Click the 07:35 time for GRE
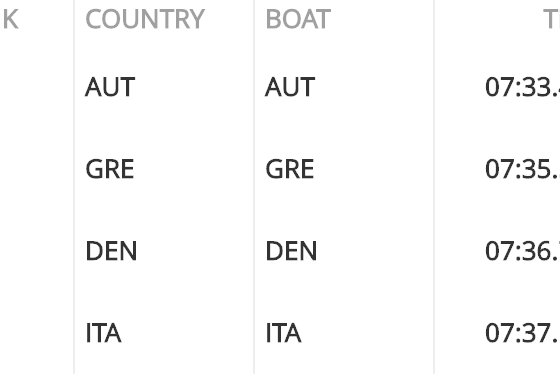560x376 pixels. (522, 169)
